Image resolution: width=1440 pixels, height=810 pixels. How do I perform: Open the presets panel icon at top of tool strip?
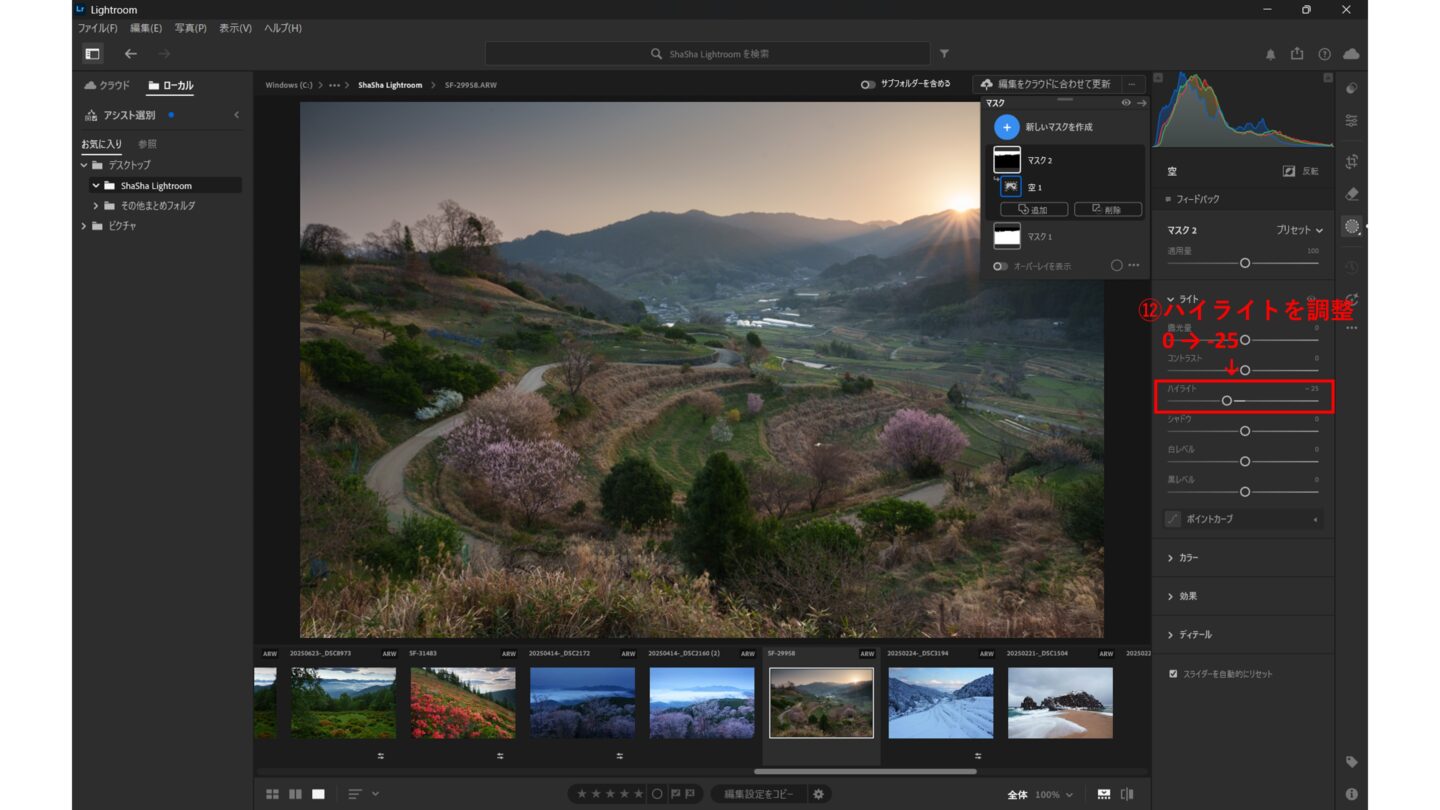(1352, 88)
